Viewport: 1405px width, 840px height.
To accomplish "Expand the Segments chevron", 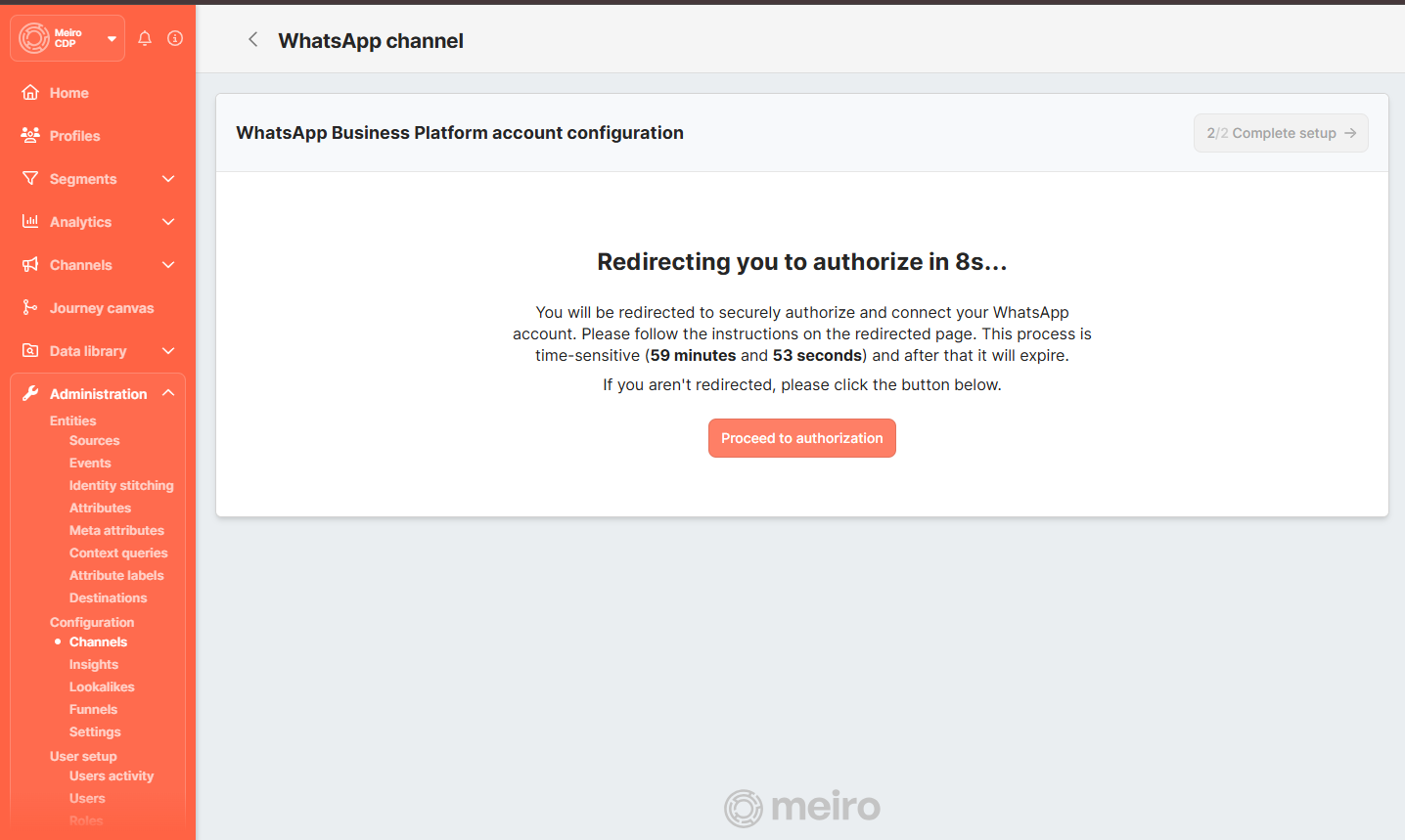I will (x=168, y=179).
